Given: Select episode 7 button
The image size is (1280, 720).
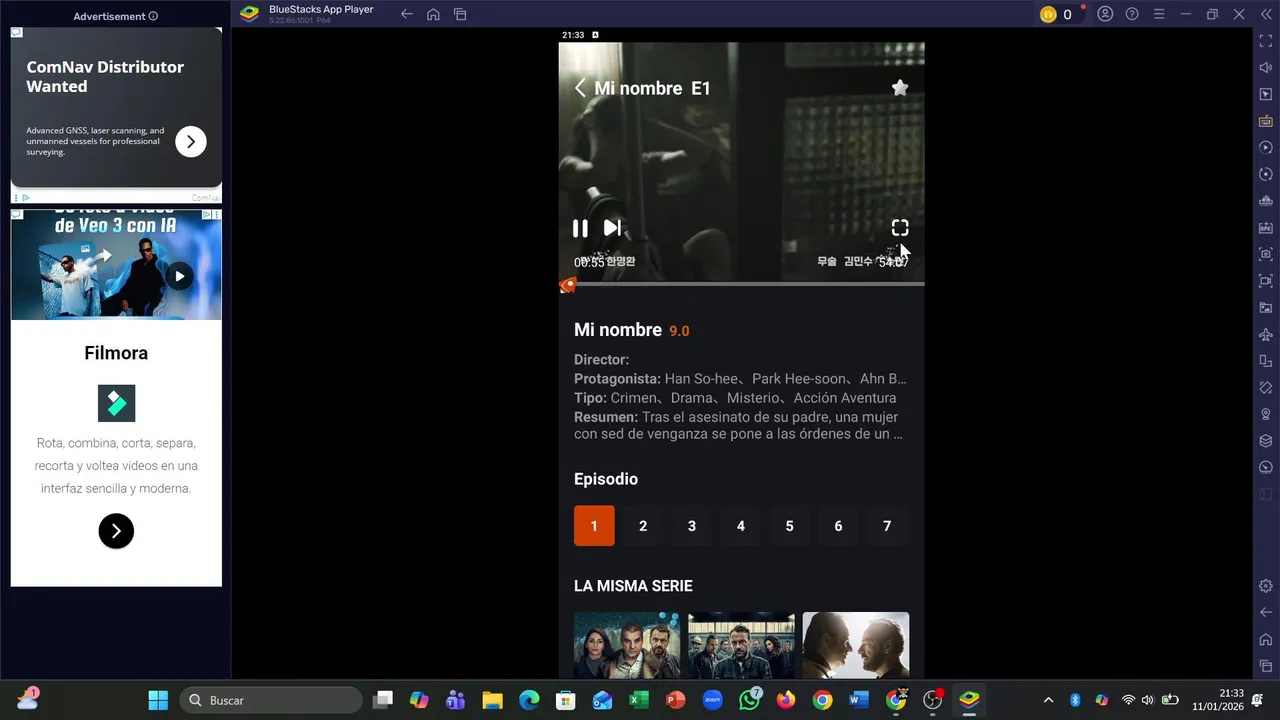Looking at the screenshot, I should tap(887, 526).
